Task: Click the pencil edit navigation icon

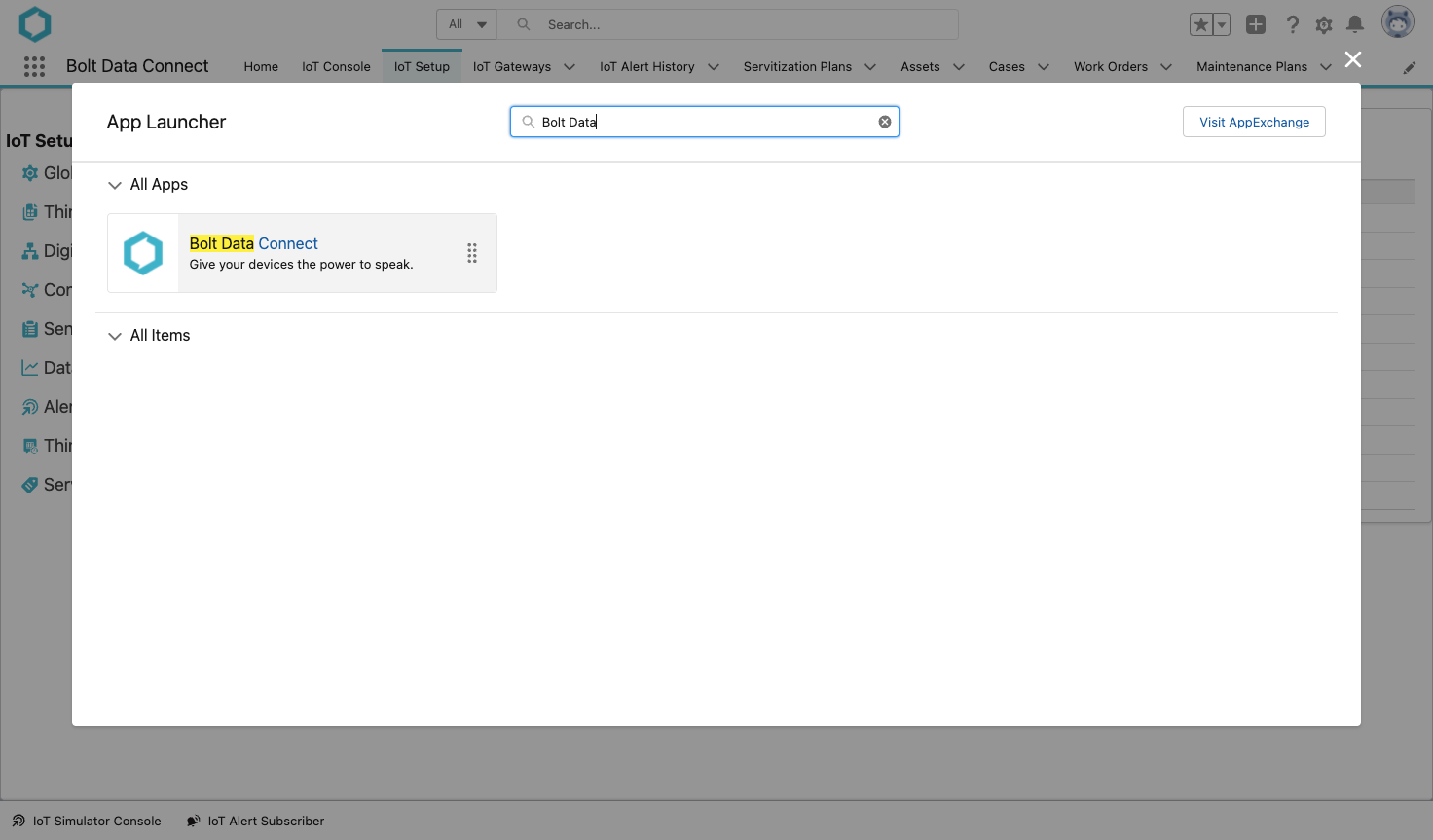Action: 1409,67
